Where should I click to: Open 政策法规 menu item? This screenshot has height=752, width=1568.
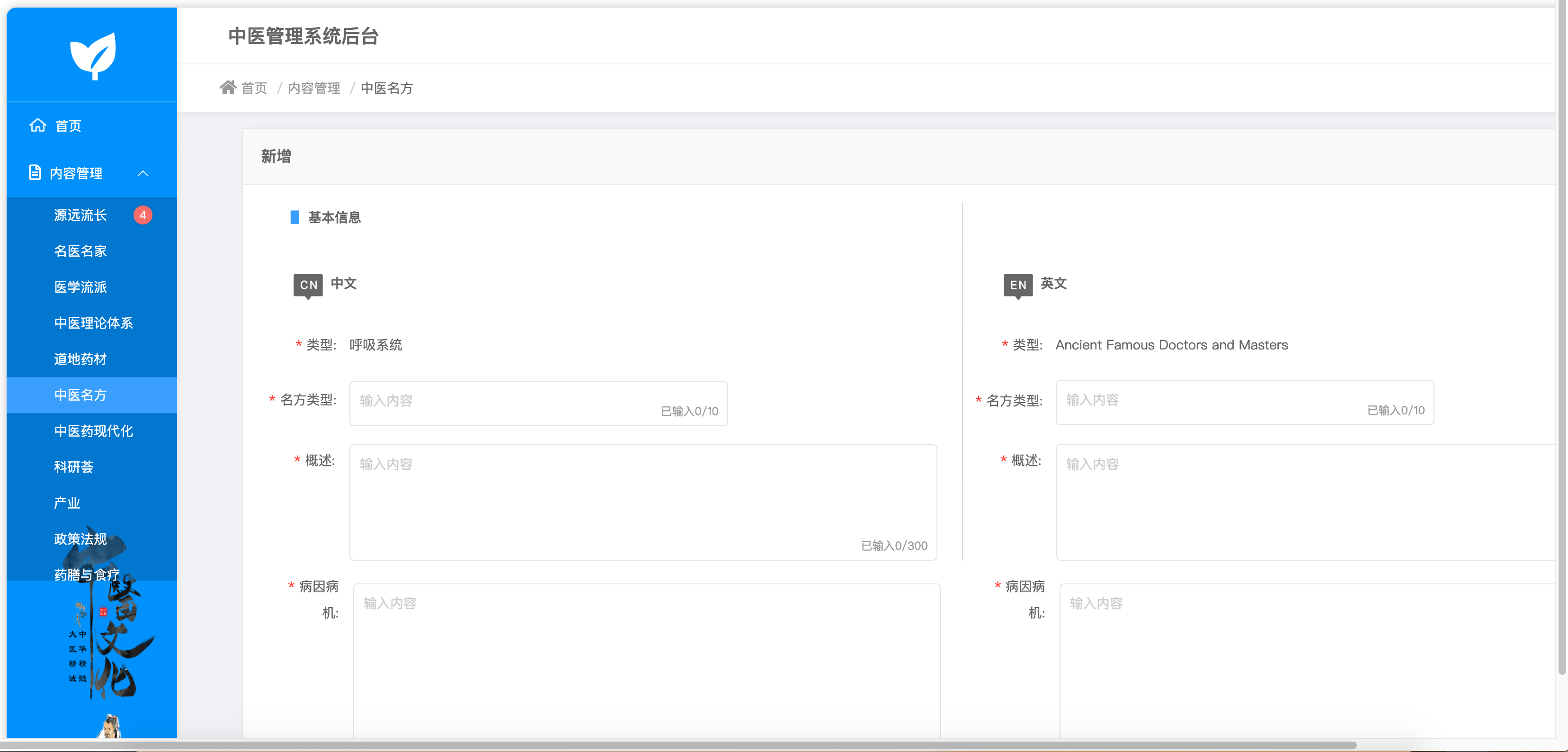click(91, 538)
